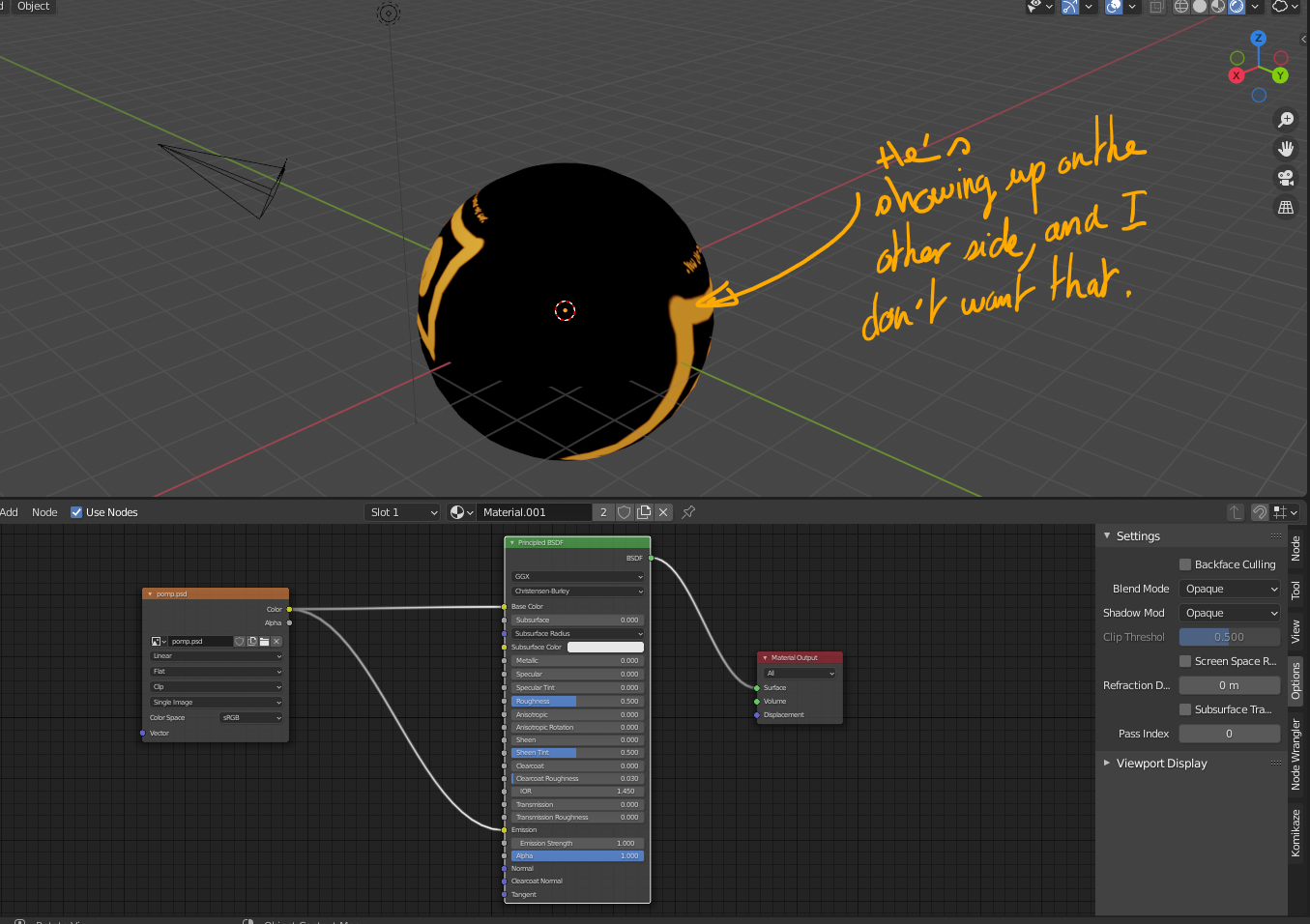The width and height of the screenshot is (1310, 924).
Task: Click the material user count 2 button
Action: point(603,512)
